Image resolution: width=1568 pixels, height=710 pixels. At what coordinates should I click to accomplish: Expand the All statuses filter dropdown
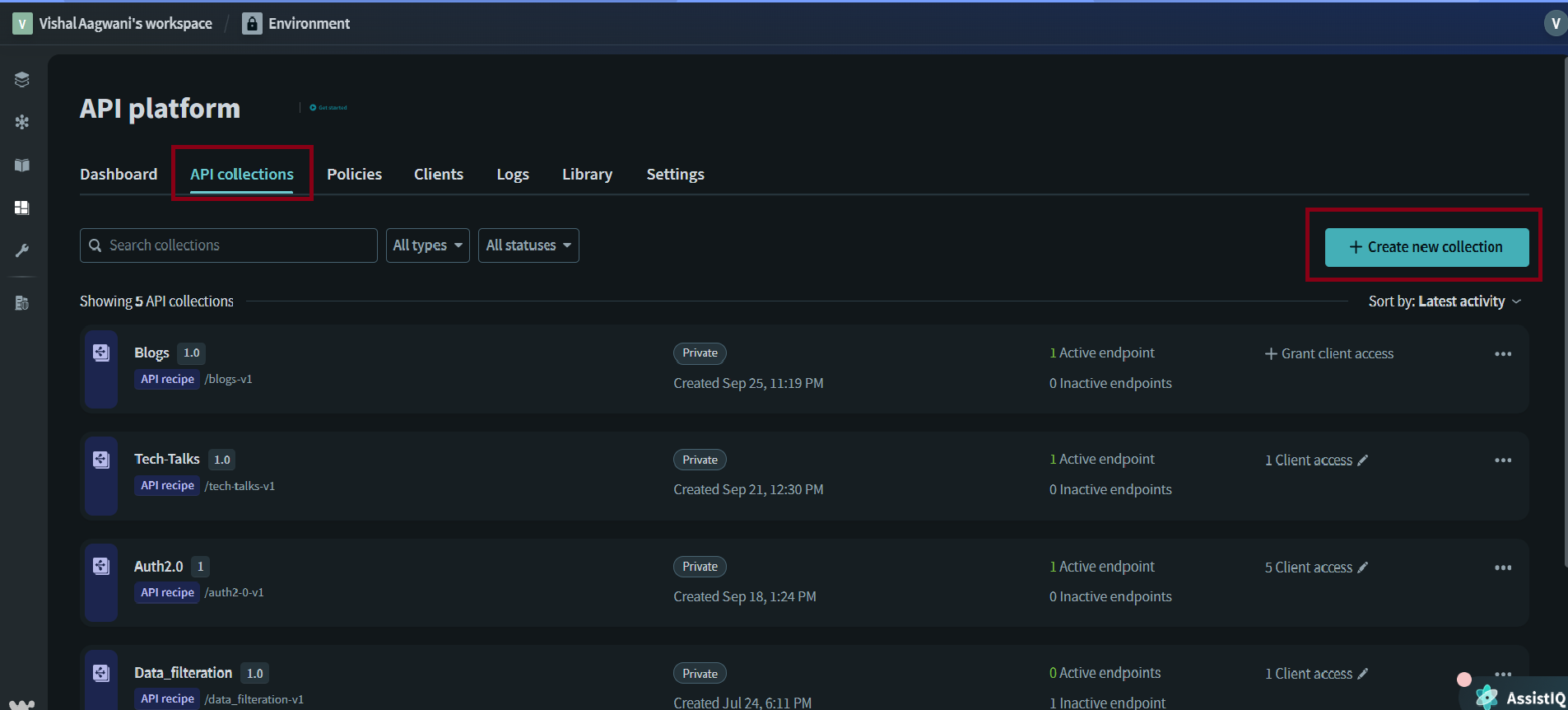point(528,245)
